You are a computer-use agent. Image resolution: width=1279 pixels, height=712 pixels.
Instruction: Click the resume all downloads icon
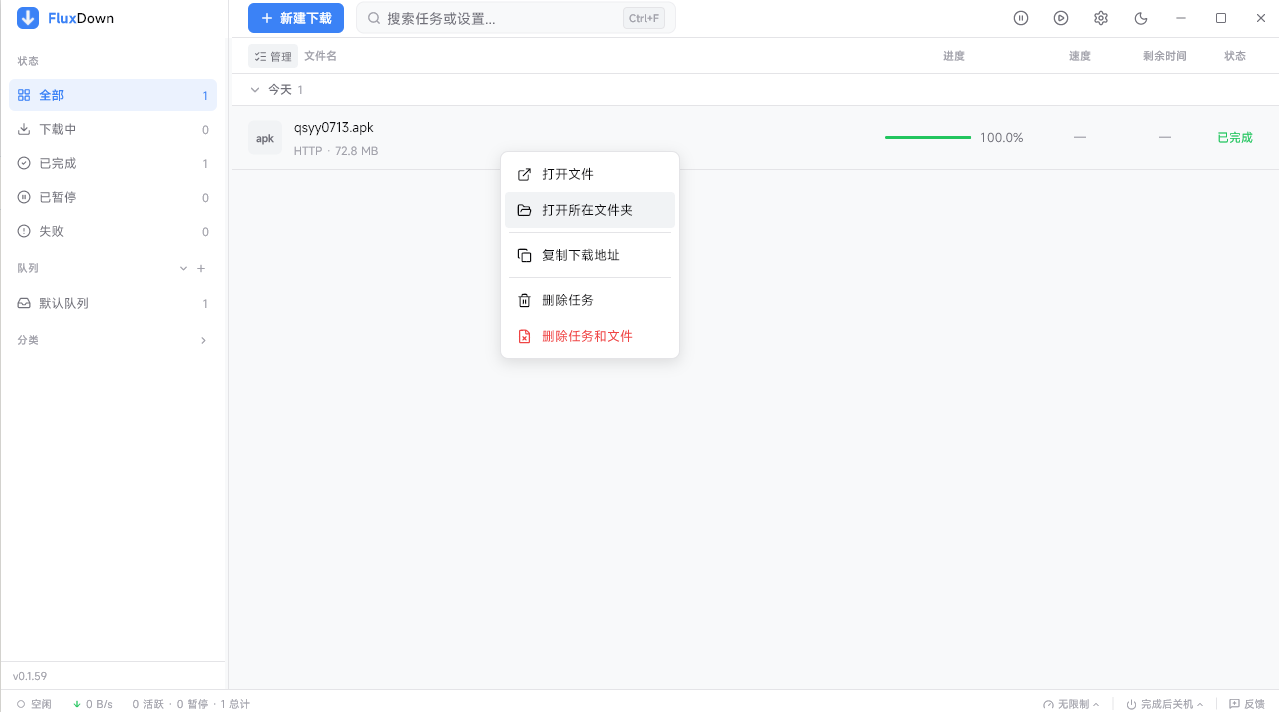coord(1061,18)
